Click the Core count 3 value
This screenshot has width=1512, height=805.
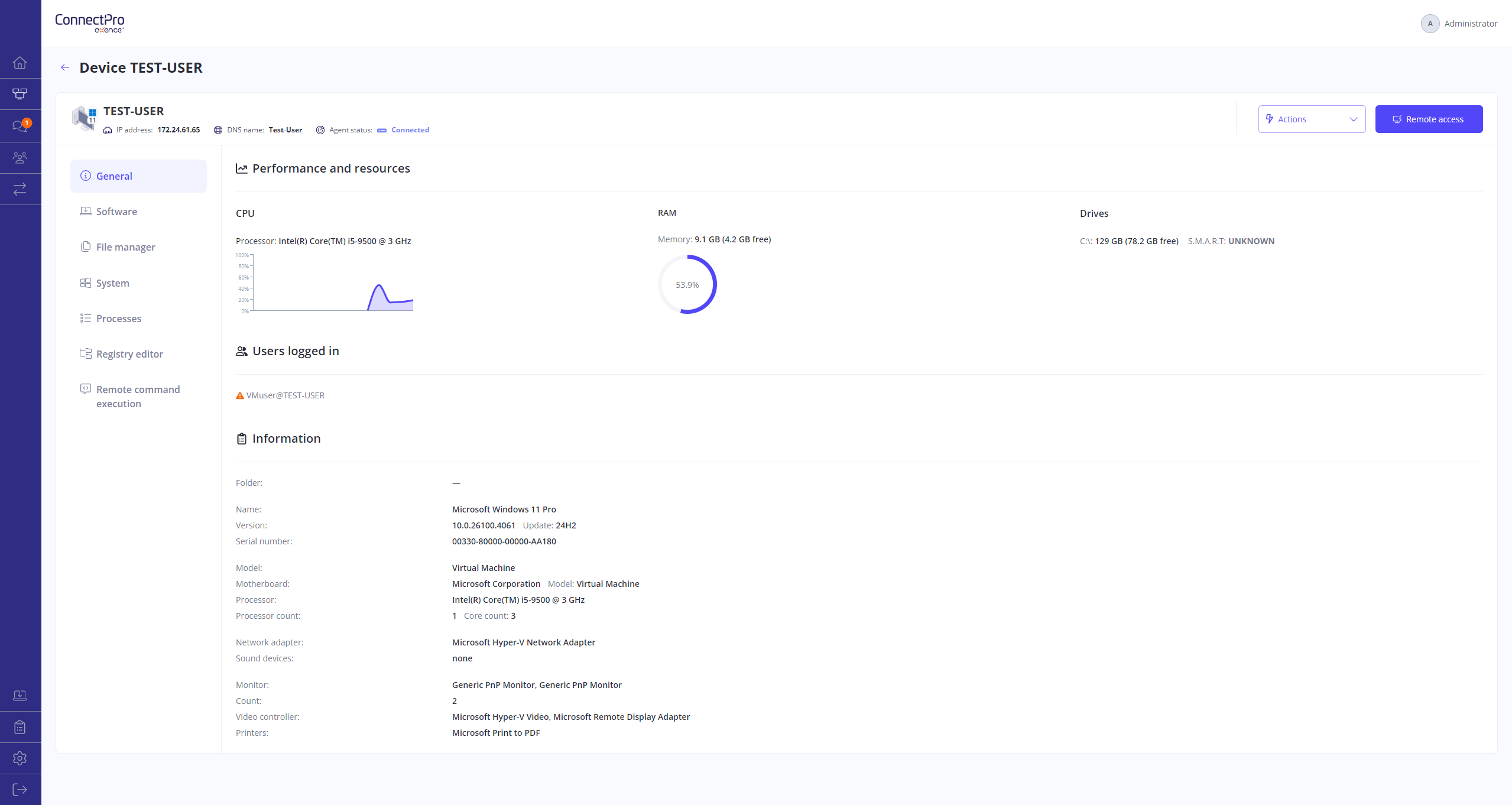pyautogui.click(x=513, y=616)
